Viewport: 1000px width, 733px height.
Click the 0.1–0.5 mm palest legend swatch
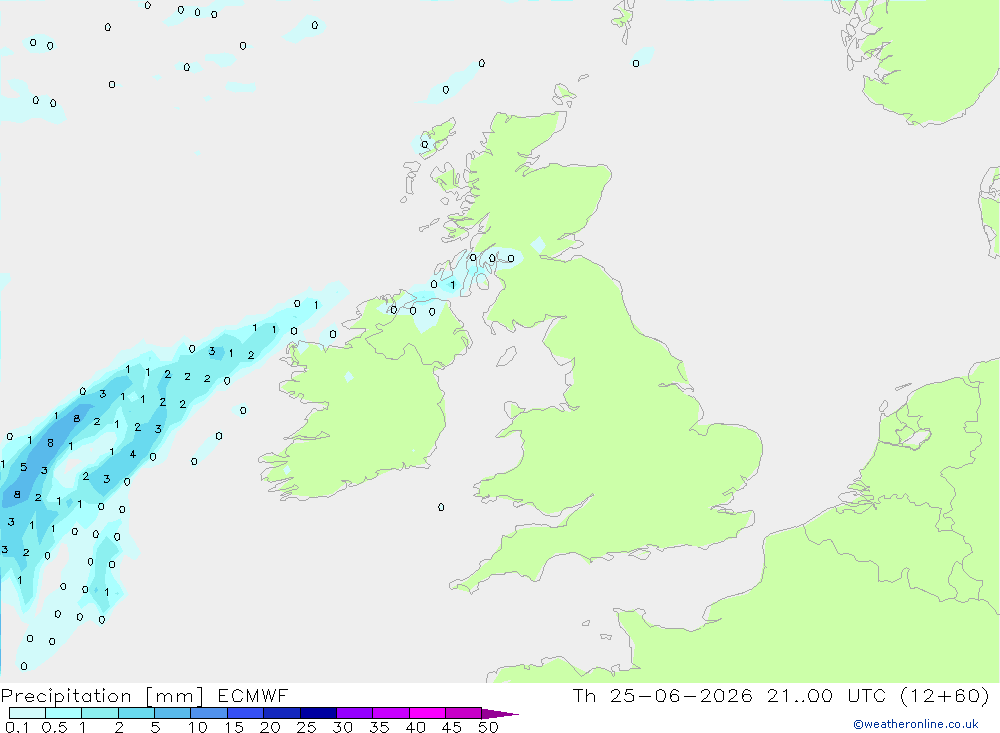[27, 713]
